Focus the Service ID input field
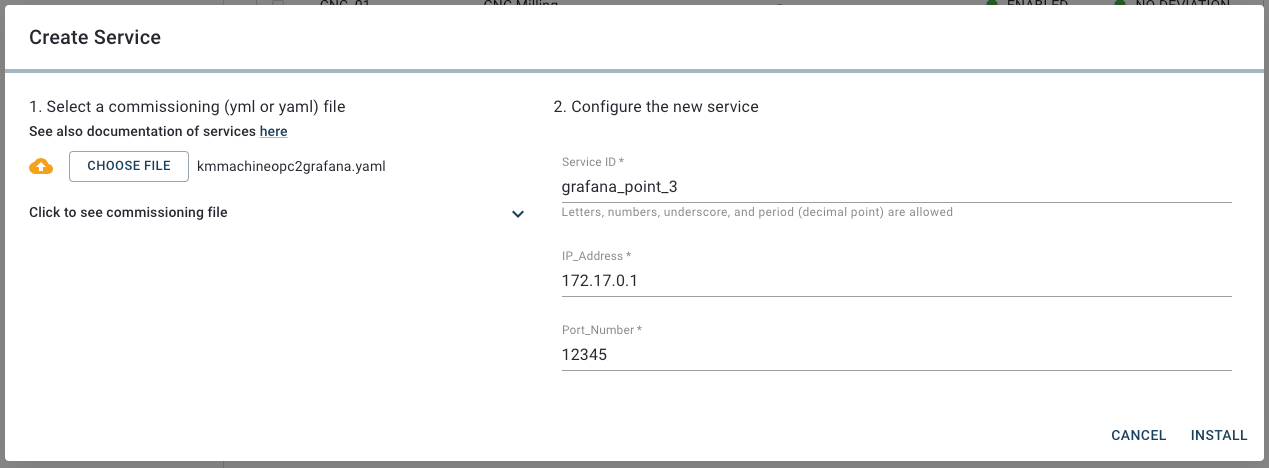Viewport: 1269px width, 468px height. point(896,186)
